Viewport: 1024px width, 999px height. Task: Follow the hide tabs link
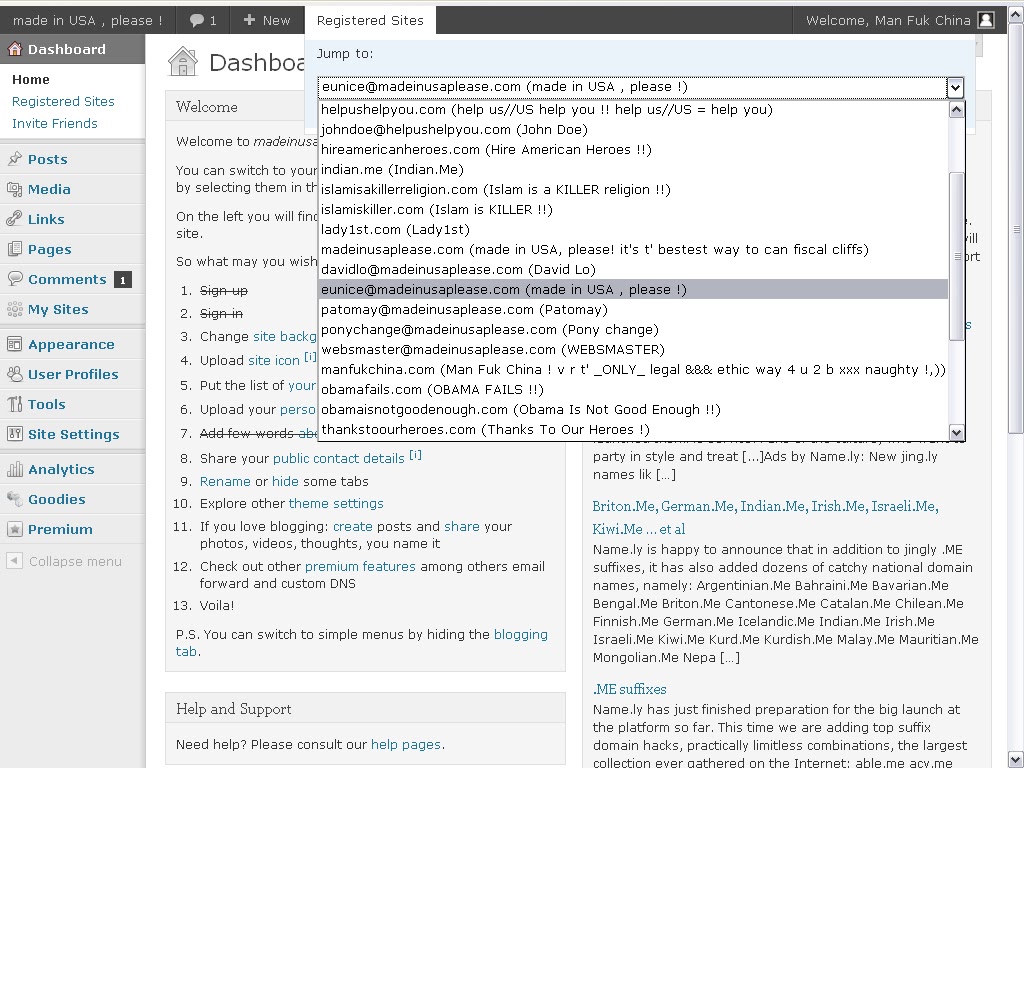pyautogui.click(x=285, y=481)
